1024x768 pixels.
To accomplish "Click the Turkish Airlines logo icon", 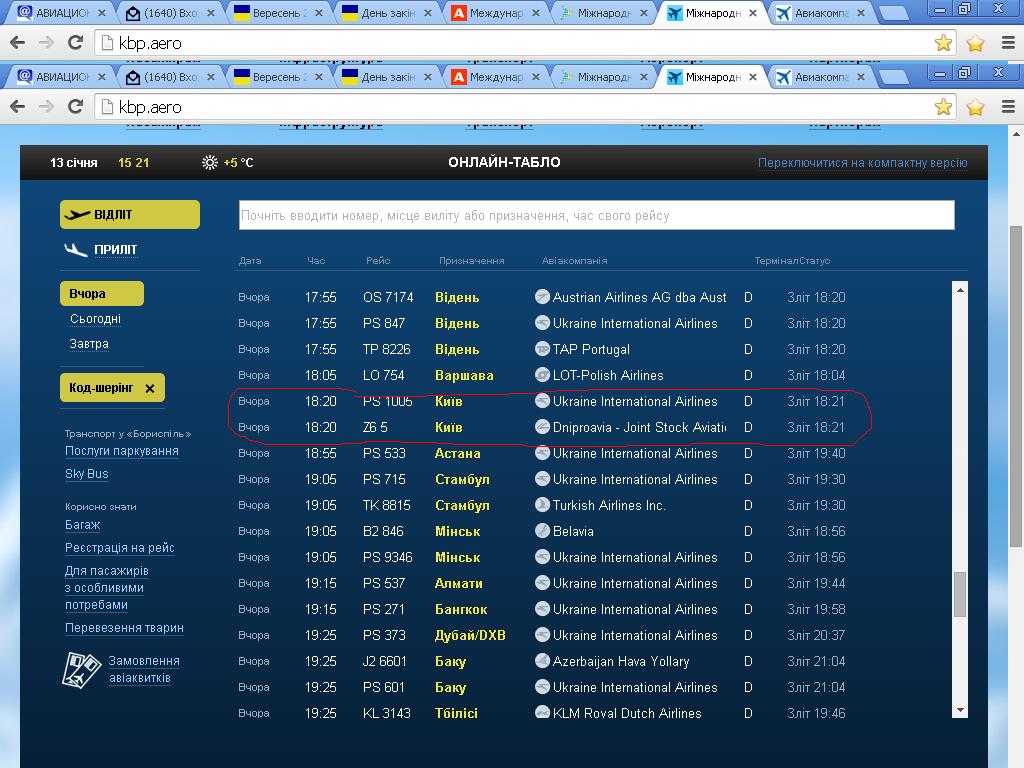I will (543, 505).
